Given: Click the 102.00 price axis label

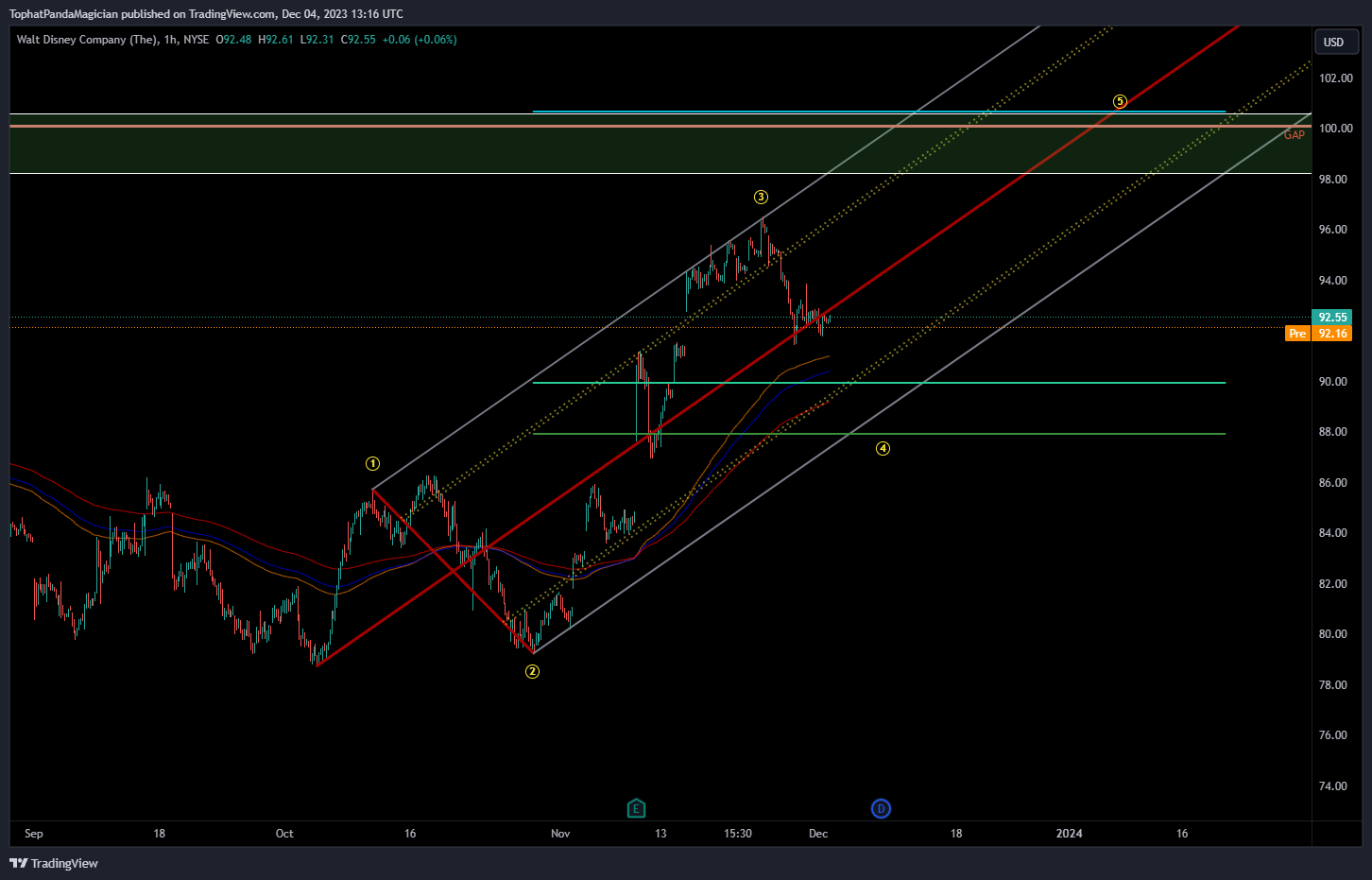Looking at the screenshot, I should click(1335, 78).
